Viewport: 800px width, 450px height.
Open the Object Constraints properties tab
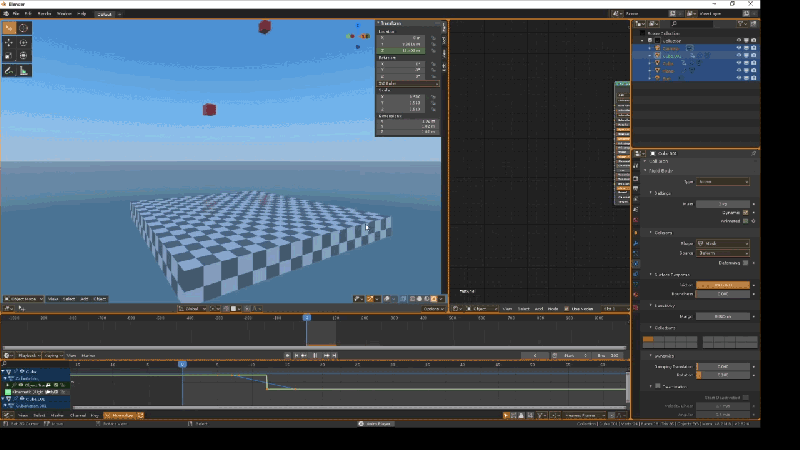(x=636, y=274)
